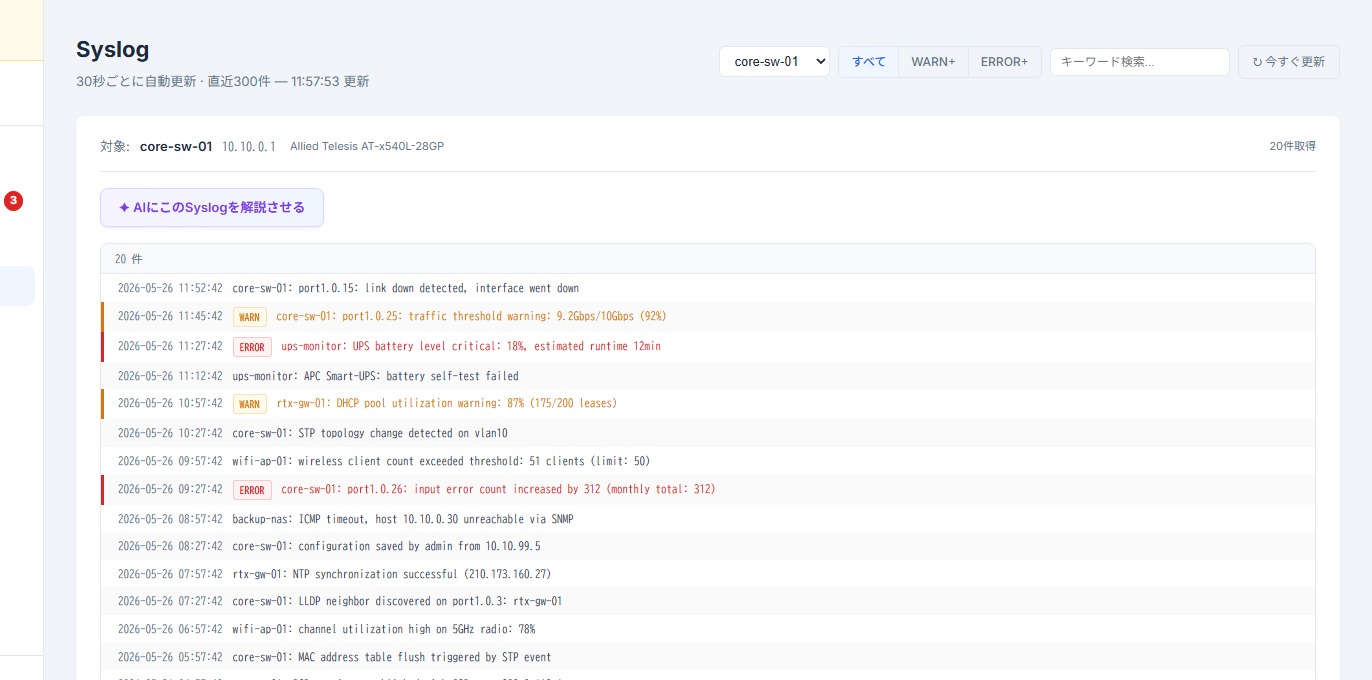Click AIにこのSyslogを解説させる button
The height and width of the screenshot is (680, 1372).
[211, 207]
